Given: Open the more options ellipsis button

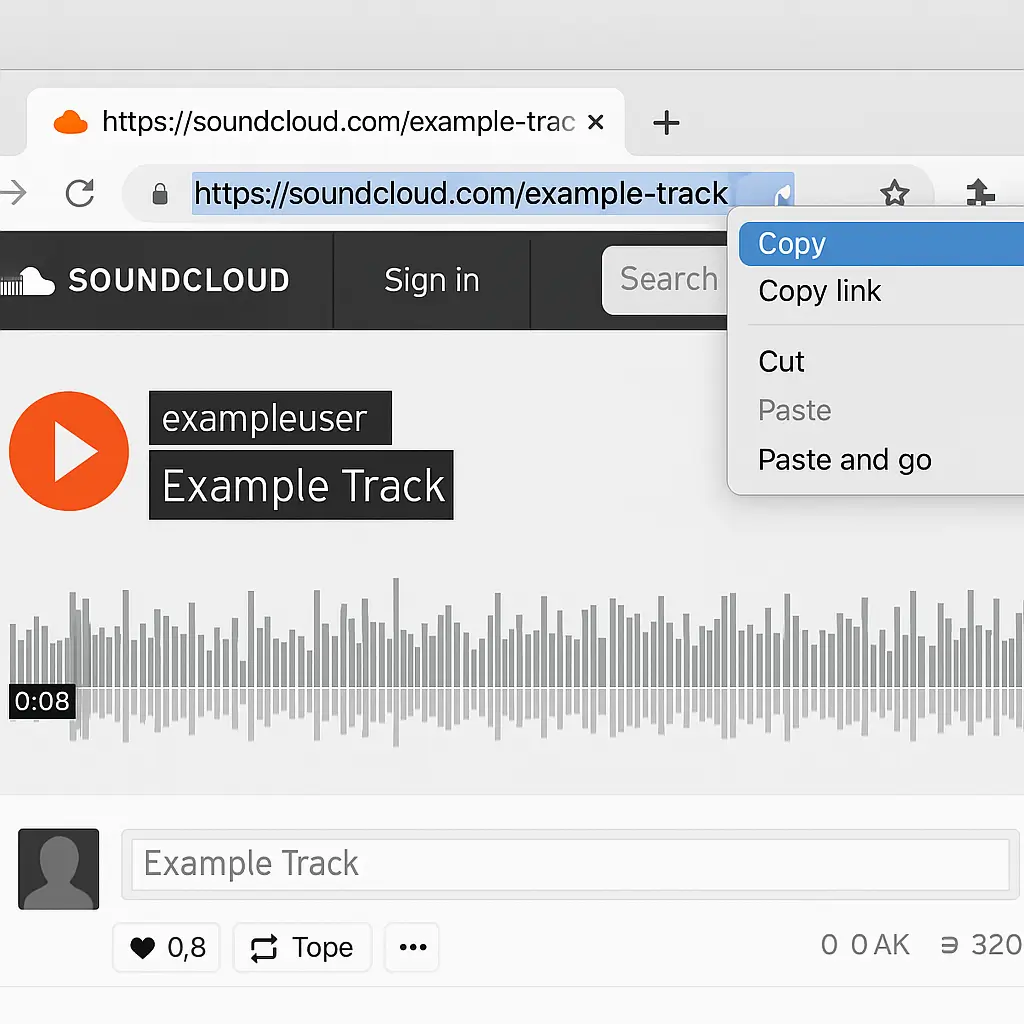Looking at the screenshot, I should pos(412,947).
